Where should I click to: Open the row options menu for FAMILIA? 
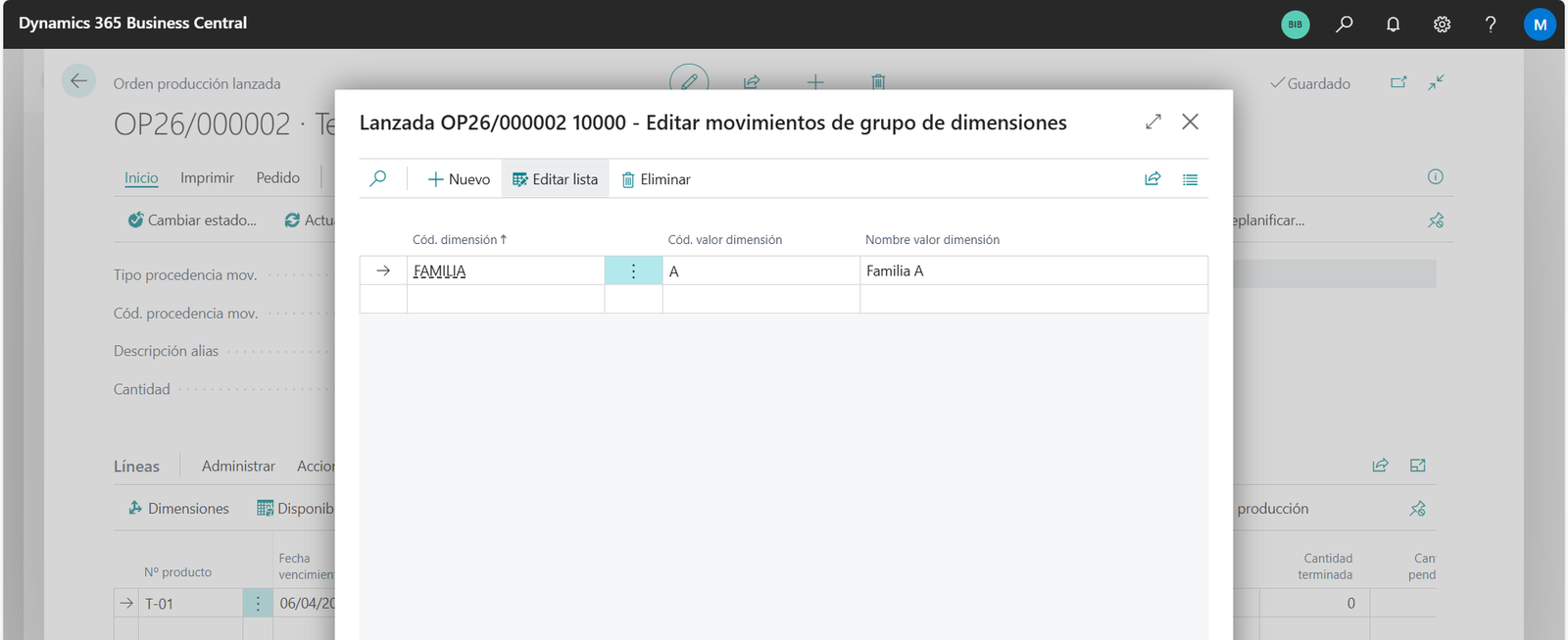click(633, 271)
